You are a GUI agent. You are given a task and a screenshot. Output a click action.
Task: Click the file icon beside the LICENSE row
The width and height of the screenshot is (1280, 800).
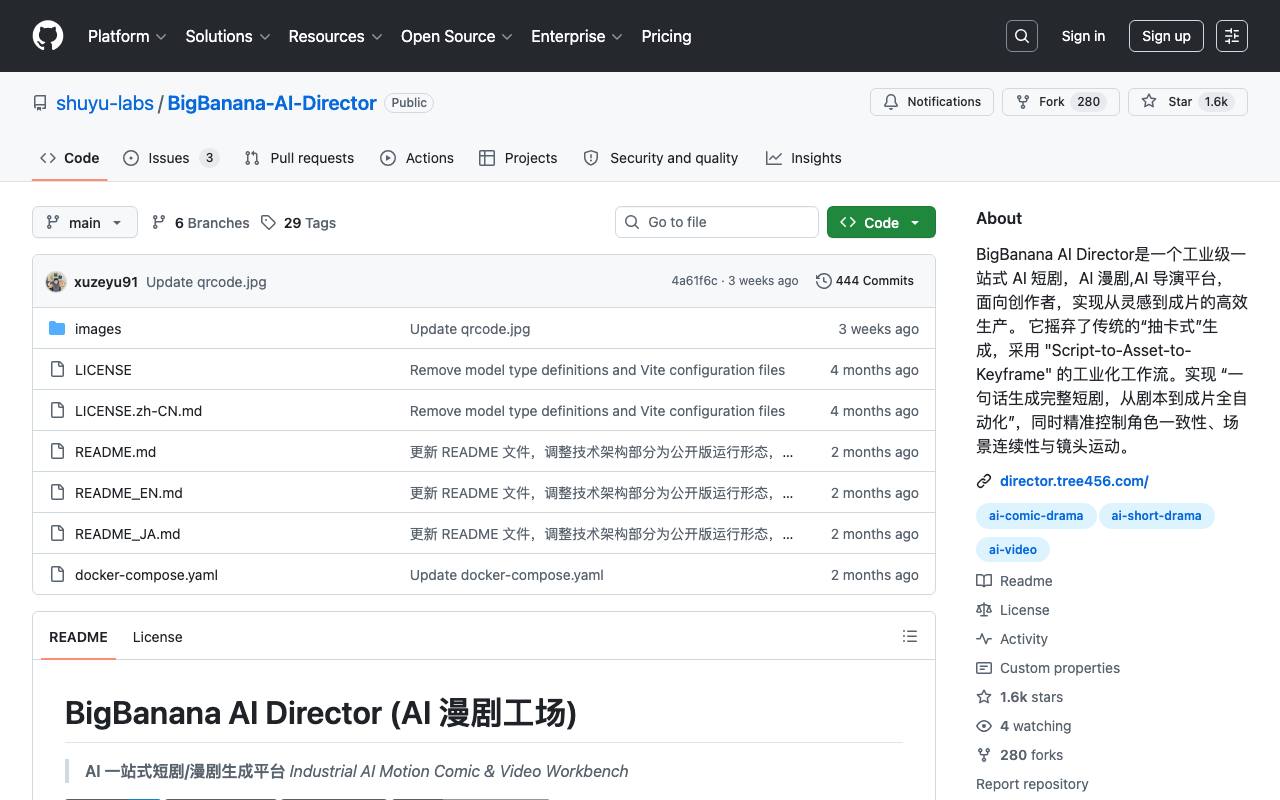coord(57,370)
